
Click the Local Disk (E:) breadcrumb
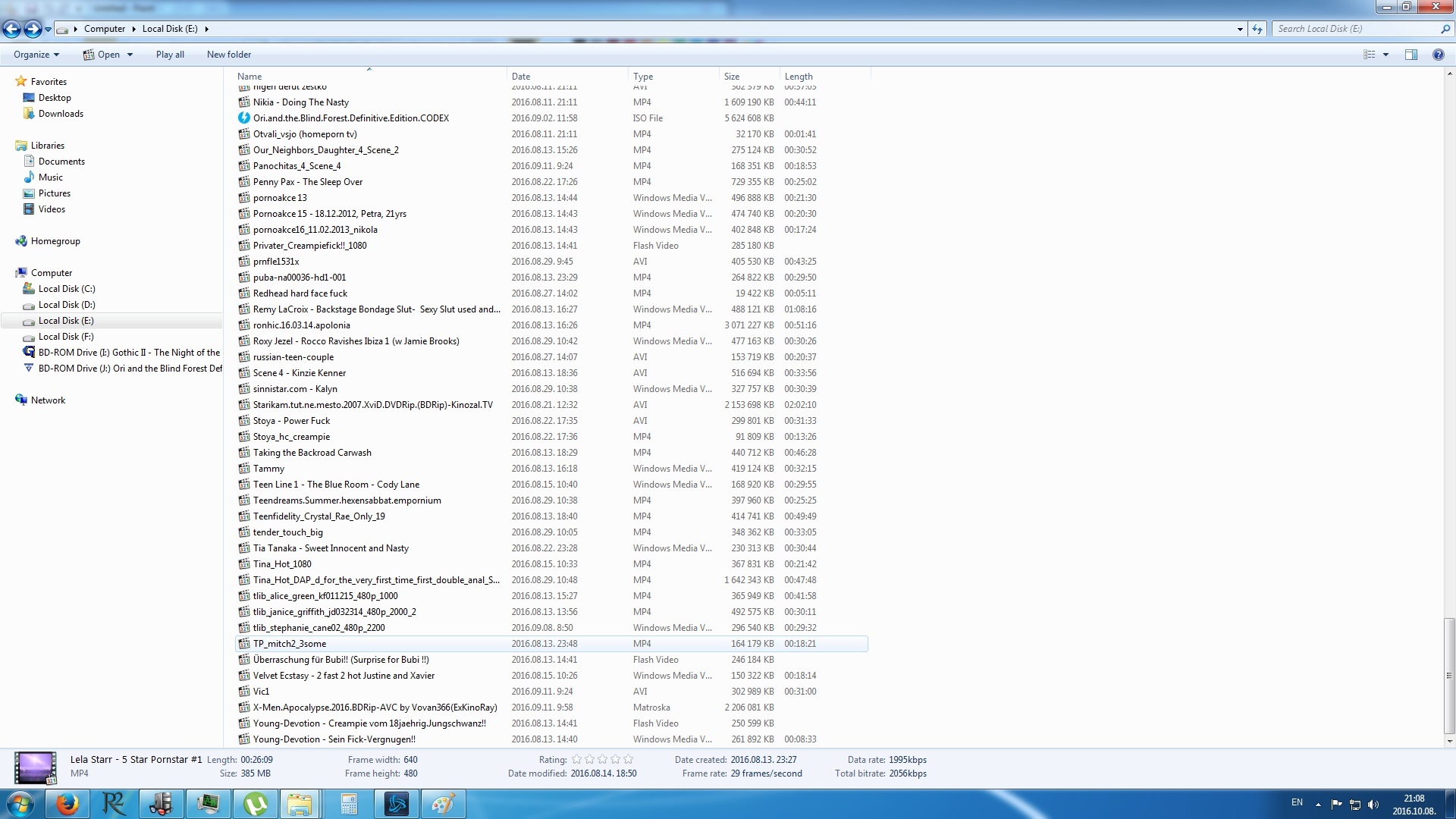170,29
